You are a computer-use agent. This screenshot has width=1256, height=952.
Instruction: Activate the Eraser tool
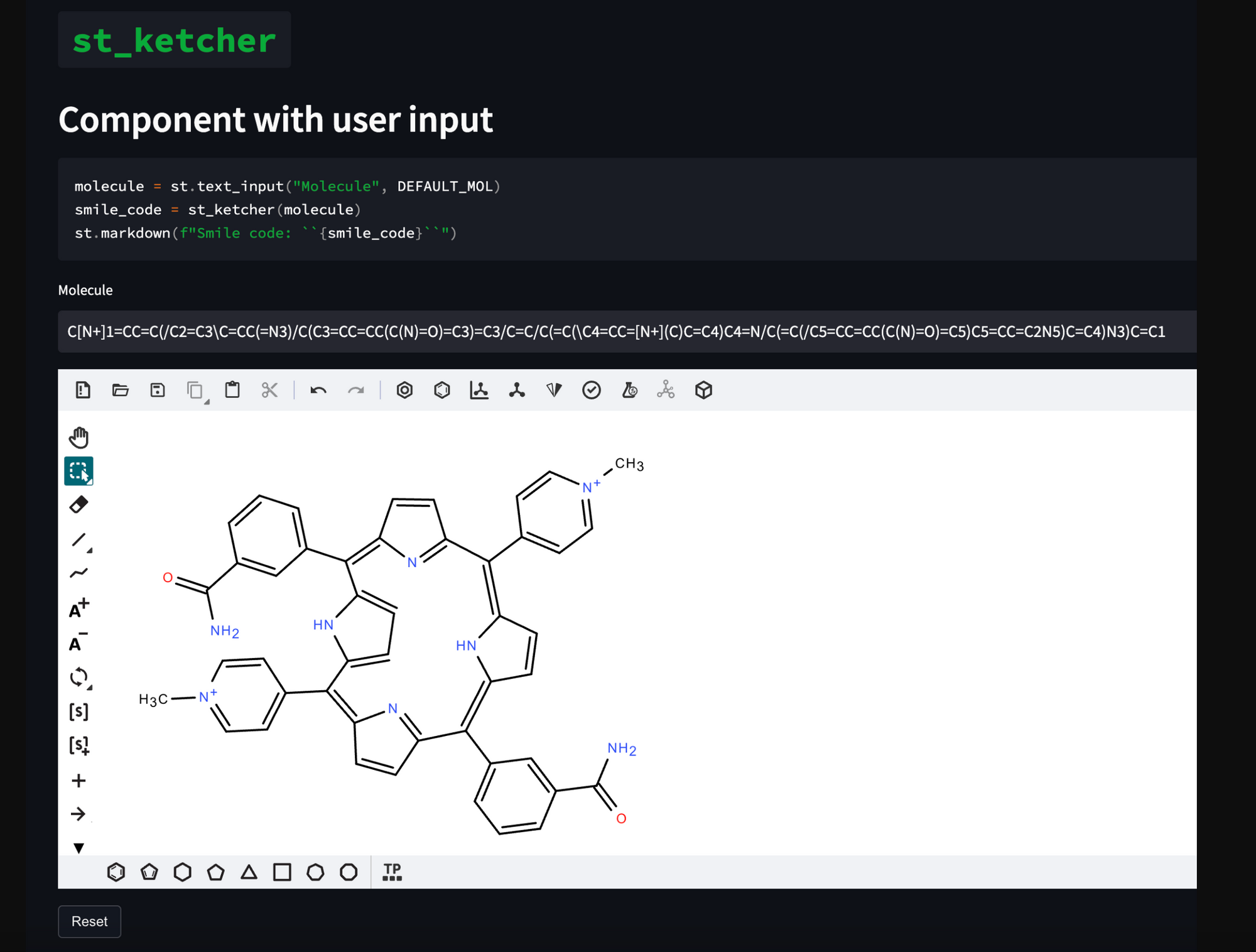pyautogui.click(x=79, y=505)
